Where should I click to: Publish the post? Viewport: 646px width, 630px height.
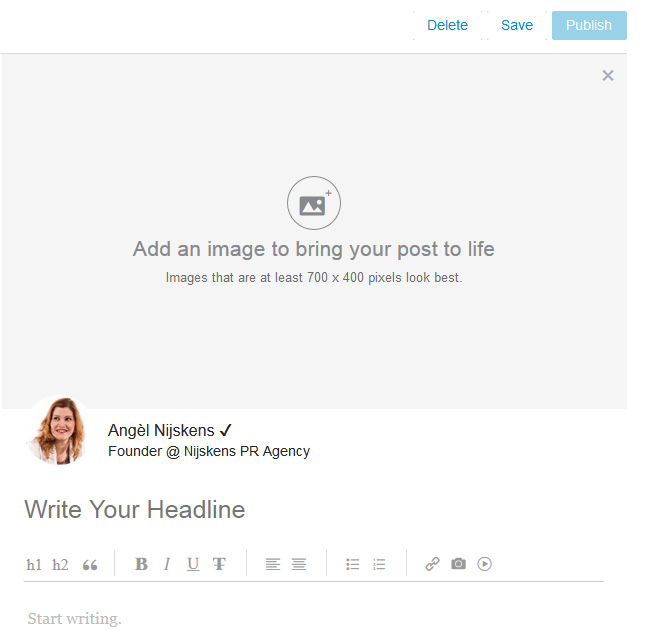589,25
